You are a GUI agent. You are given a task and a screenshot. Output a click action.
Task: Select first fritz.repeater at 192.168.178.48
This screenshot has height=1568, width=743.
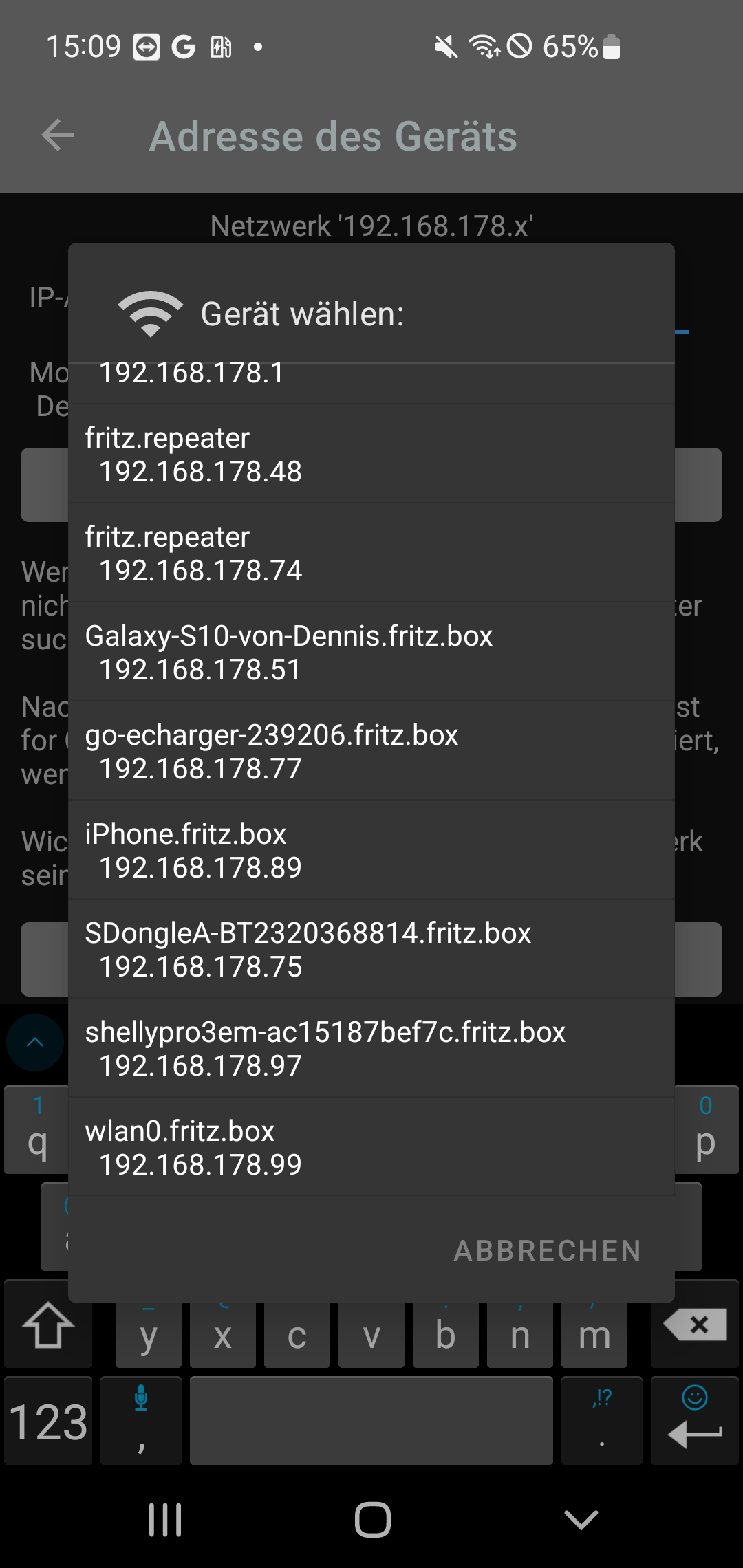(x=371, y=454)
